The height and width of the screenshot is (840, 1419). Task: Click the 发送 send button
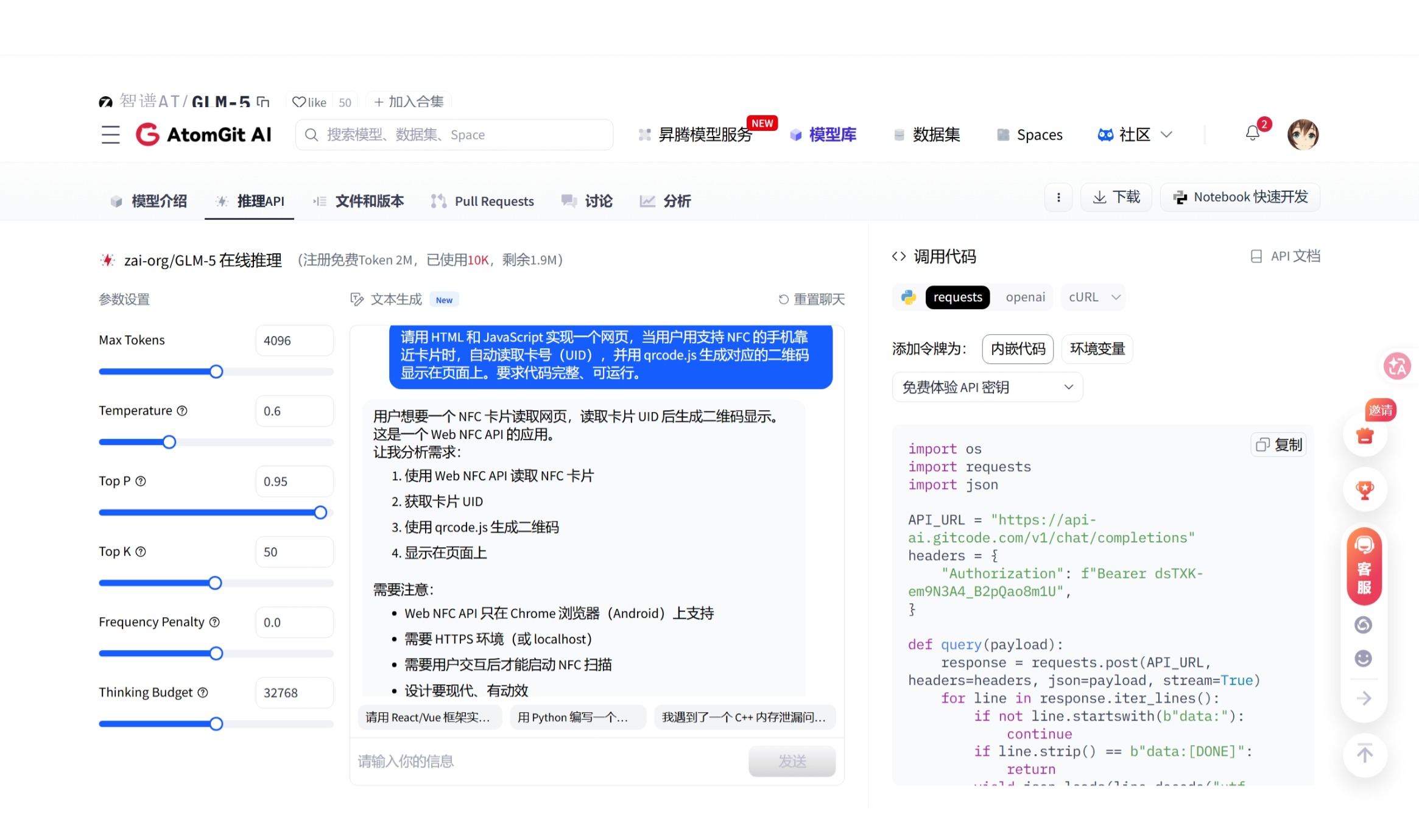(792, 761)
